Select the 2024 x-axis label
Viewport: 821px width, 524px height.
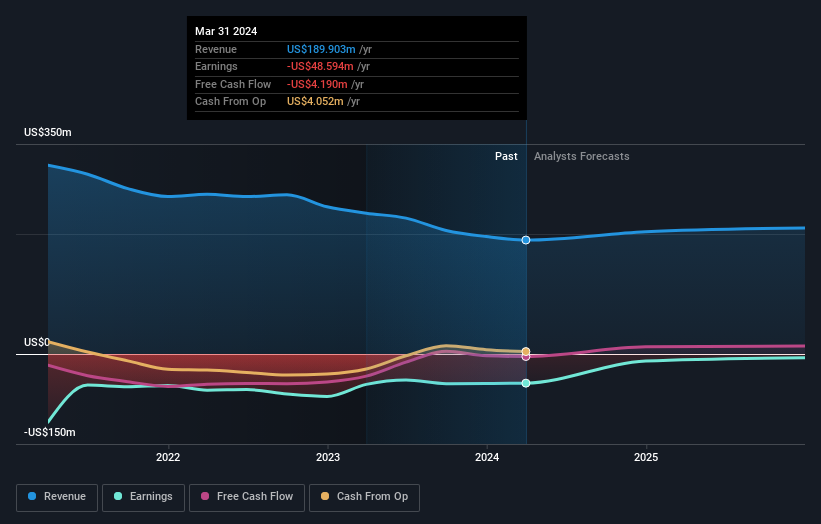[487, 457]
